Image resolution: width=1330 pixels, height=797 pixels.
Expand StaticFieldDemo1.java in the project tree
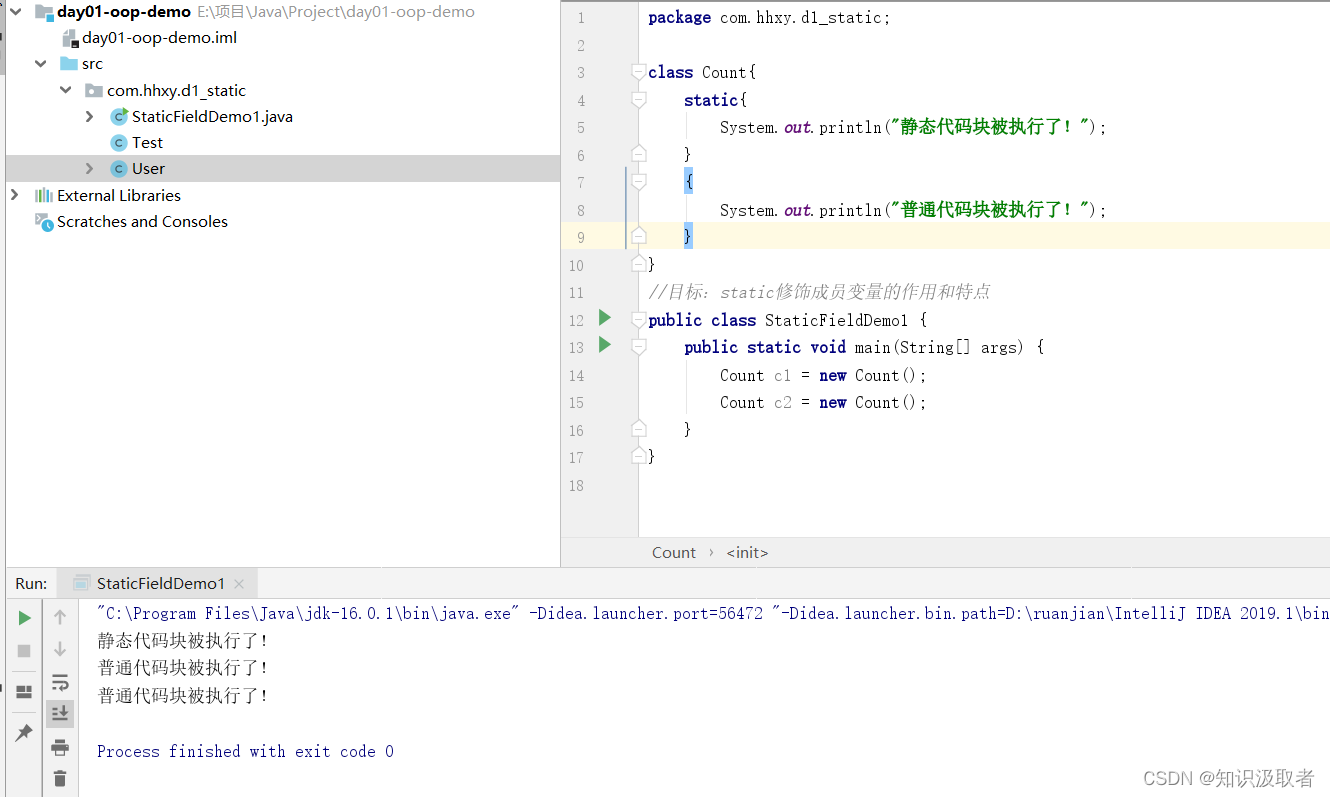coord(90,116)
